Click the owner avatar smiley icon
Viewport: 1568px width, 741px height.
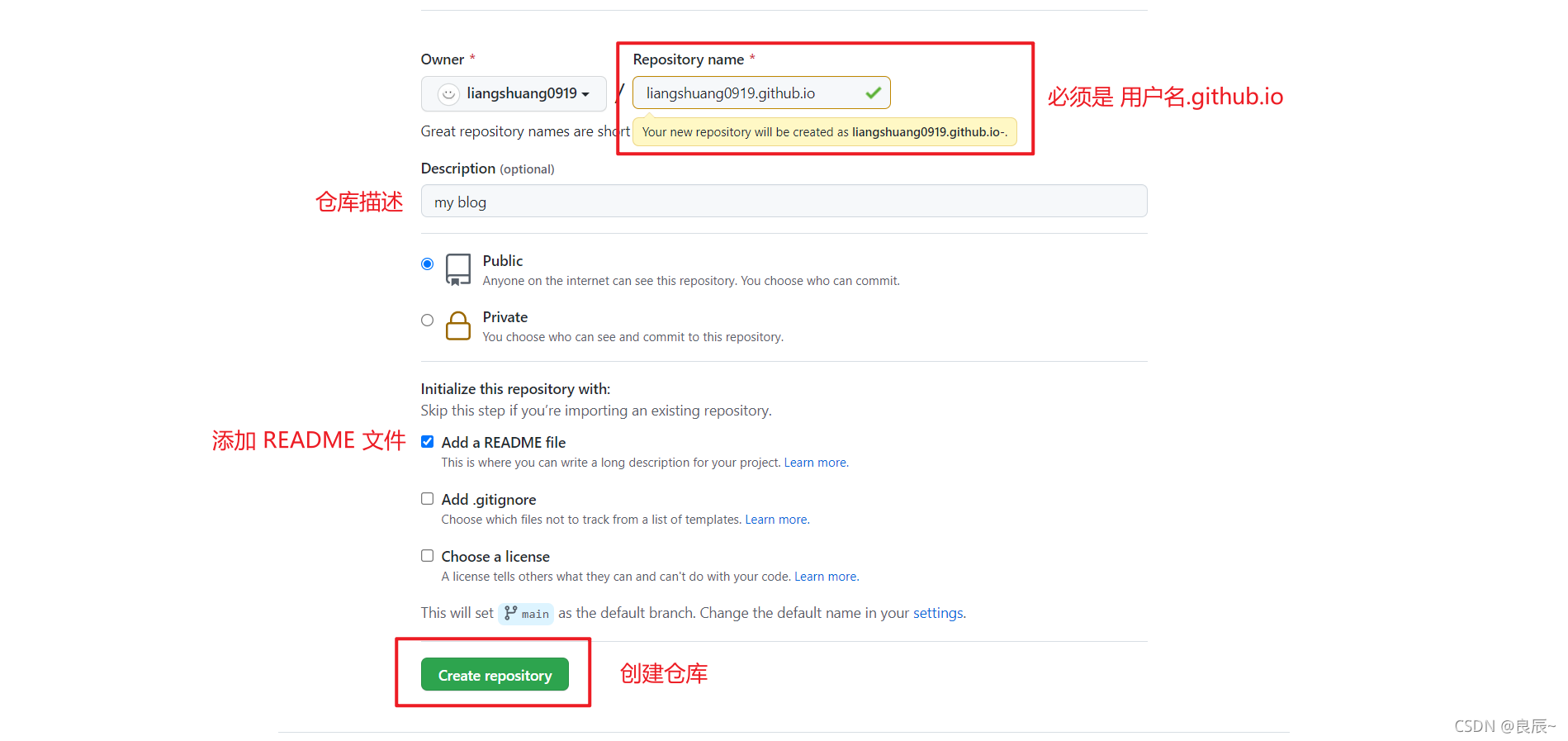[448, 94]
